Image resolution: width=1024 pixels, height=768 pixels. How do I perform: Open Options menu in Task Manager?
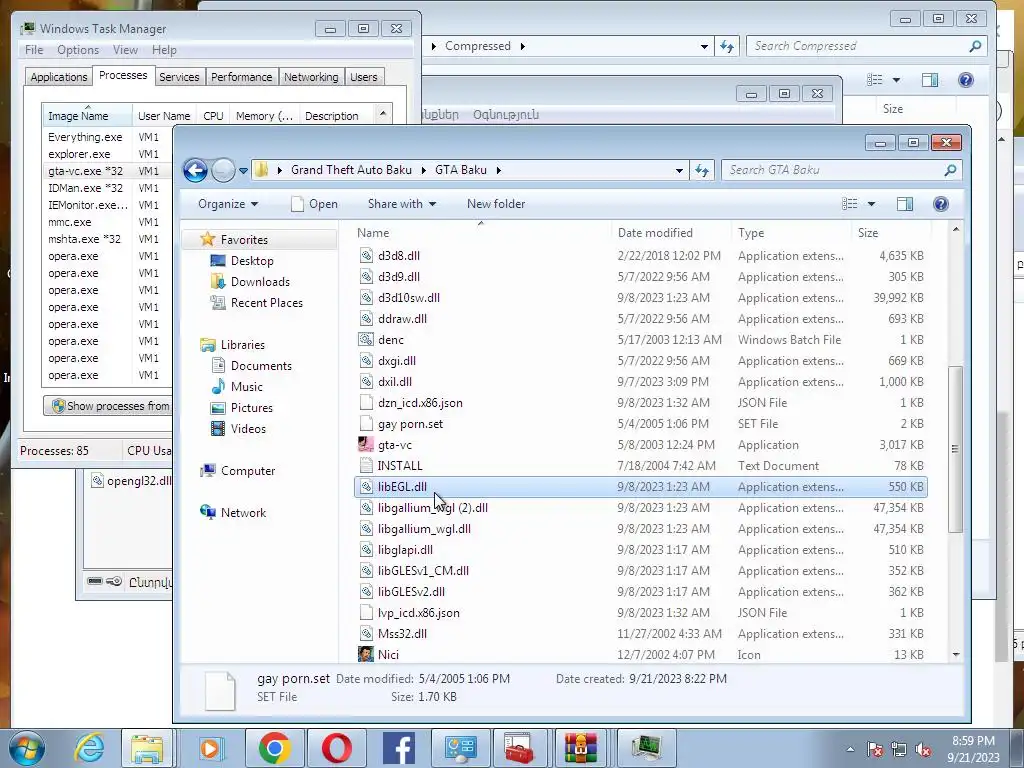coord(78,50)
